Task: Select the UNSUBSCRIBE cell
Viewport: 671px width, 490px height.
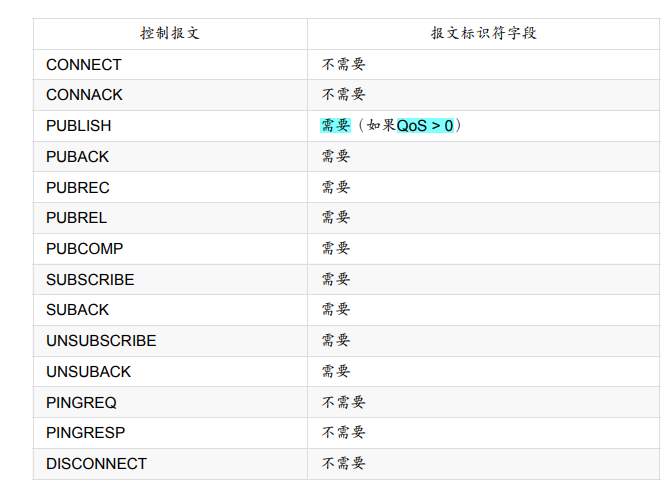Action: (101, 341)
